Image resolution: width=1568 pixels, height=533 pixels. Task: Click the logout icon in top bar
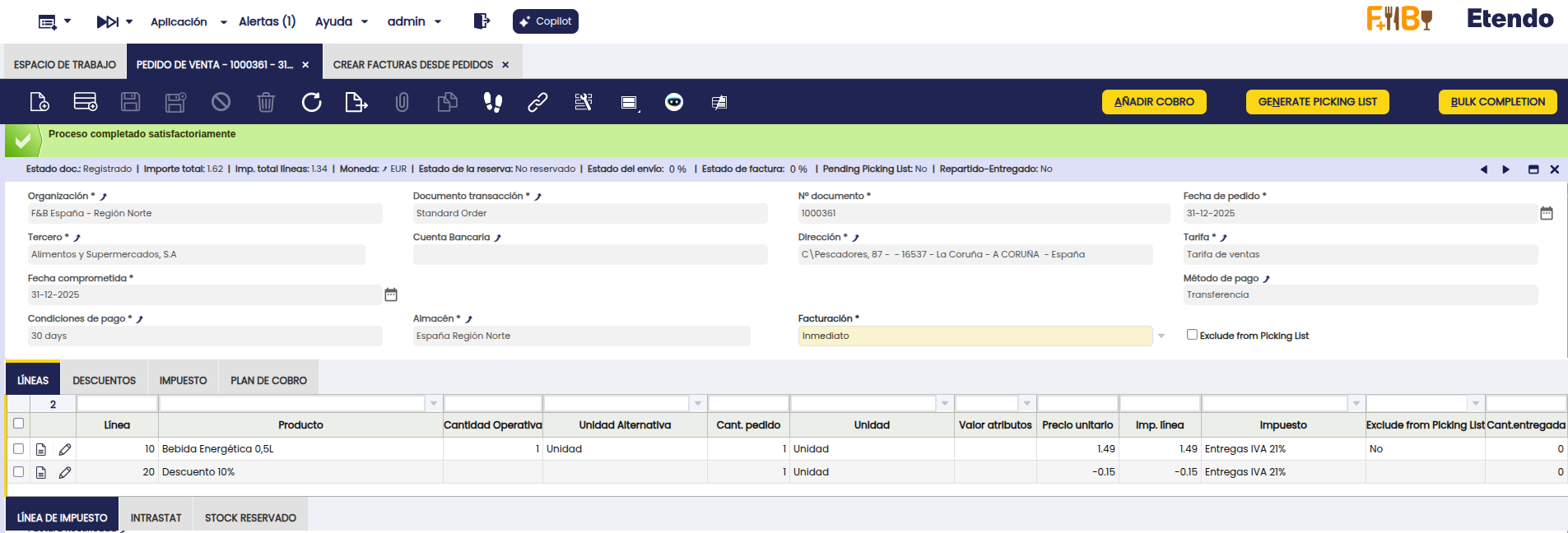(x=482, y=21)
